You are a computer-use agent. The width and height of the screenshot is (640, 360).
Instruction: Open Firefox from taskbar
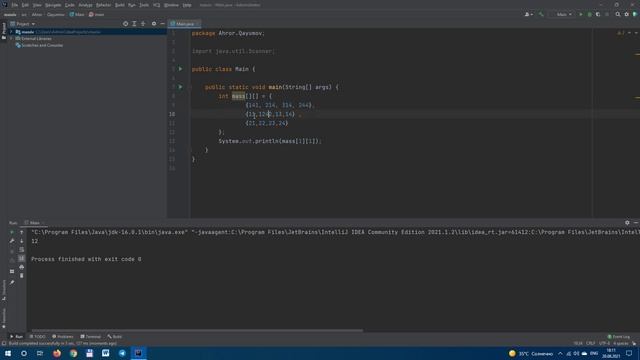click(57, 353)
